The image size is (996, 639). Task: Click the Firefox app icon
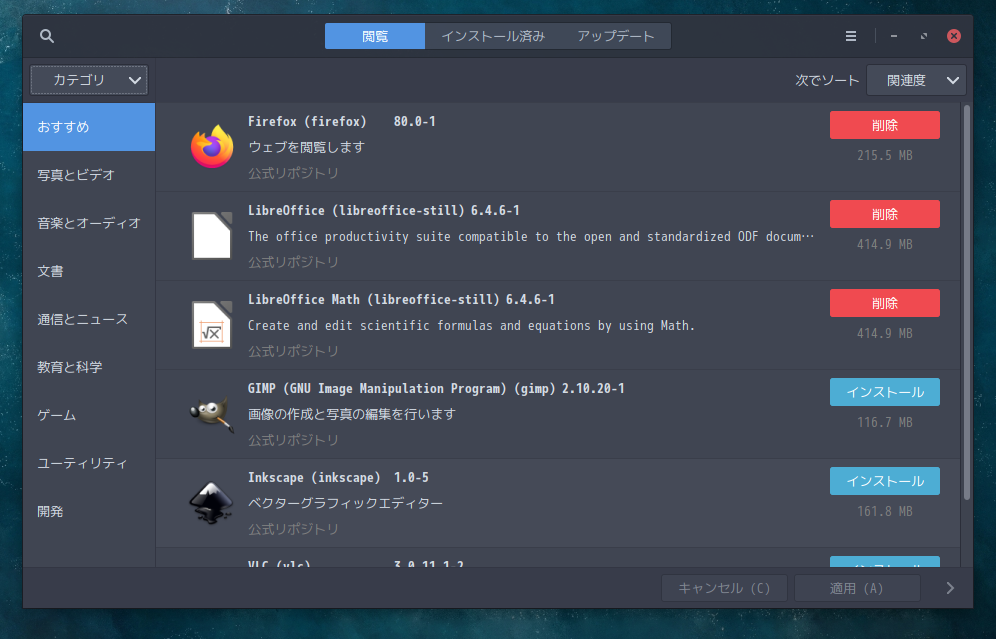coord(212,147)
